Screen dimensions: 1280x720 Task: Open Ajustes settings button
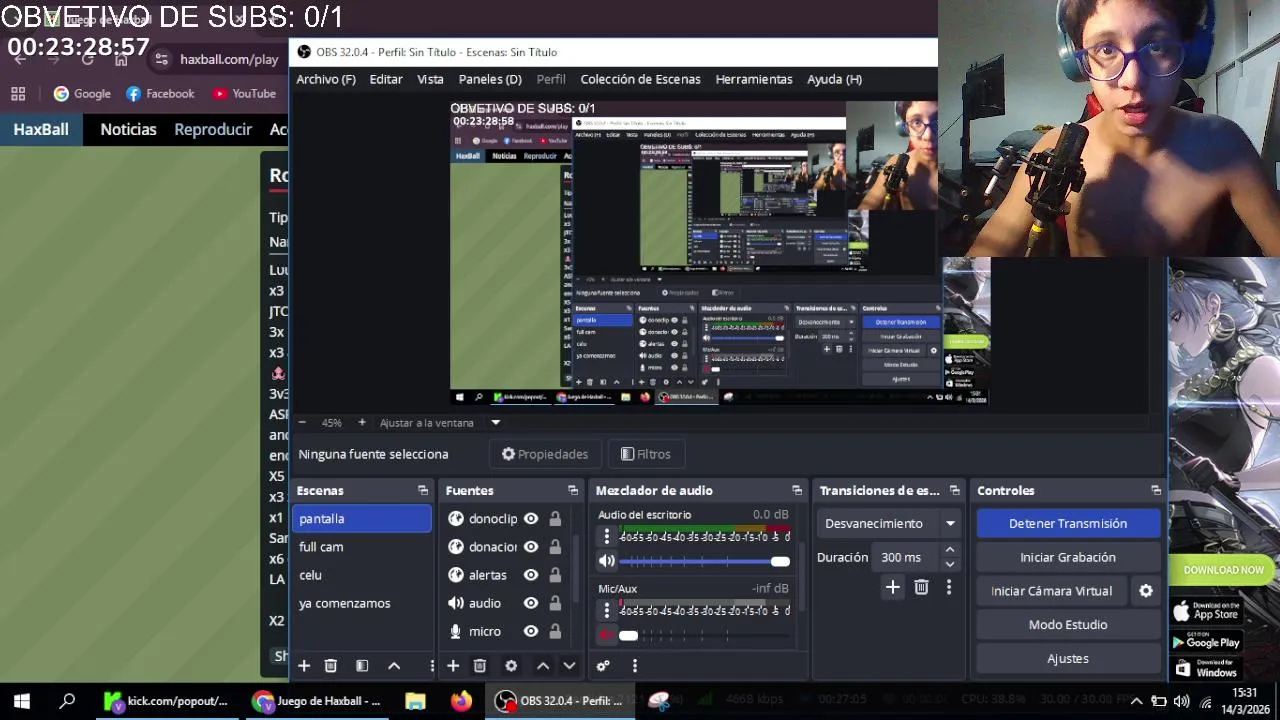[x=1068, y=659]
